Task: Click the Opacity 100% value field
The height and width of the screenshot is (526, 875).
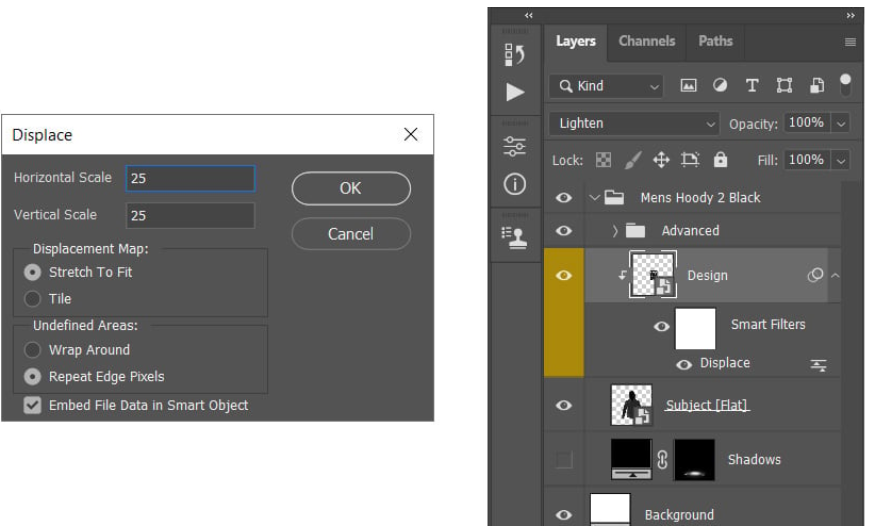Action: [807, 123]
